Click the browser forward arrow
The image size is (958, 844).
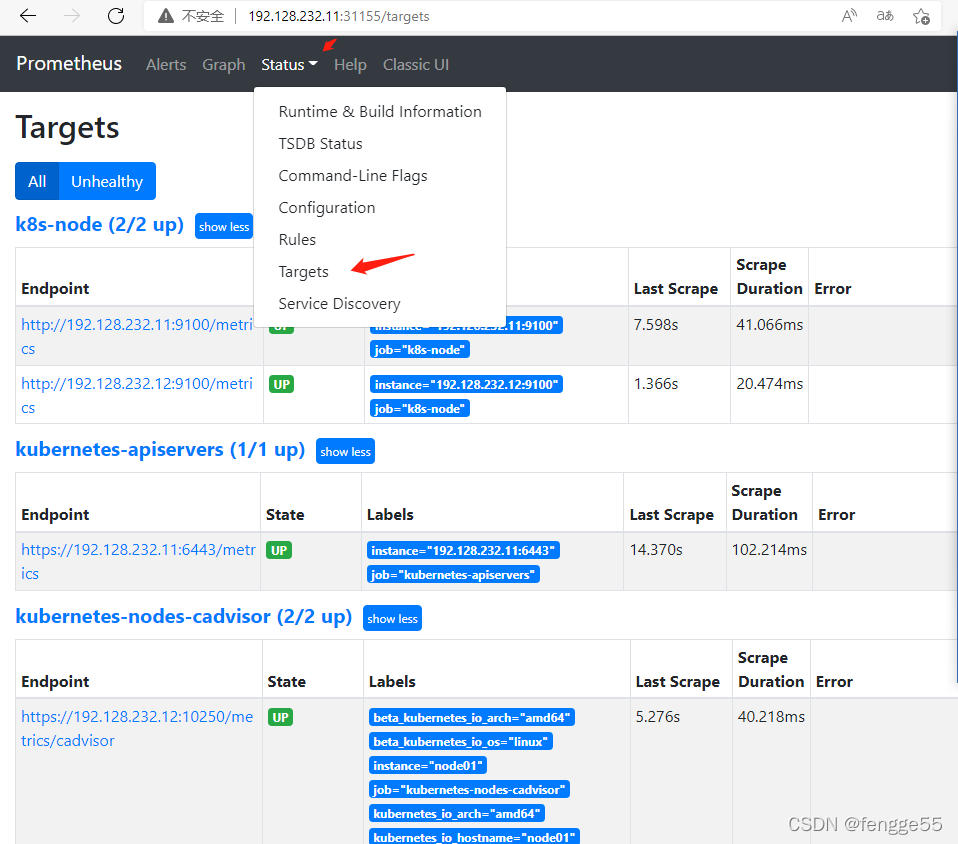[72, 16]
